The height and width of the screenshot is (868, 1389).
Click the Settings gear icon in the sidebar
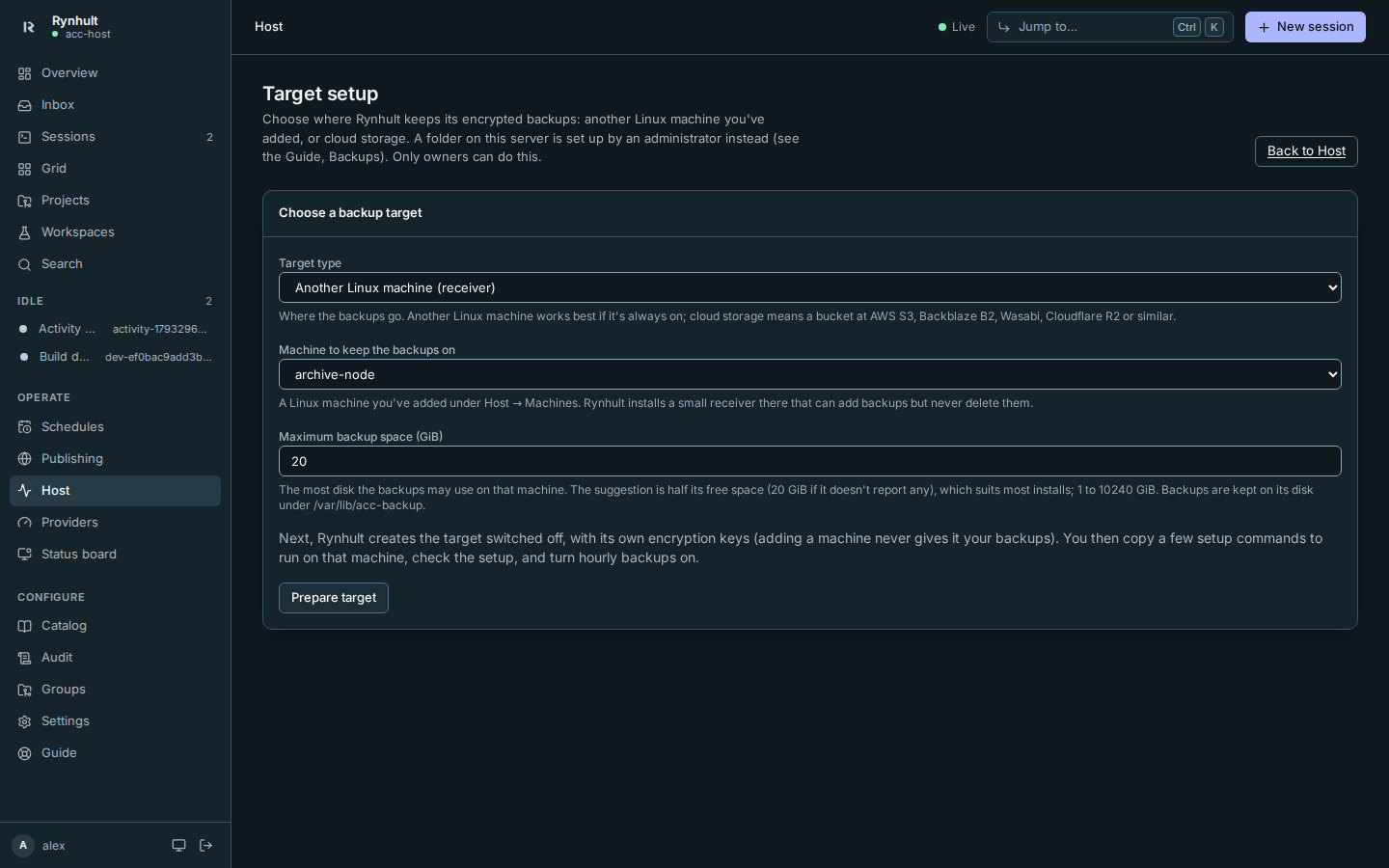coord(25,721)
